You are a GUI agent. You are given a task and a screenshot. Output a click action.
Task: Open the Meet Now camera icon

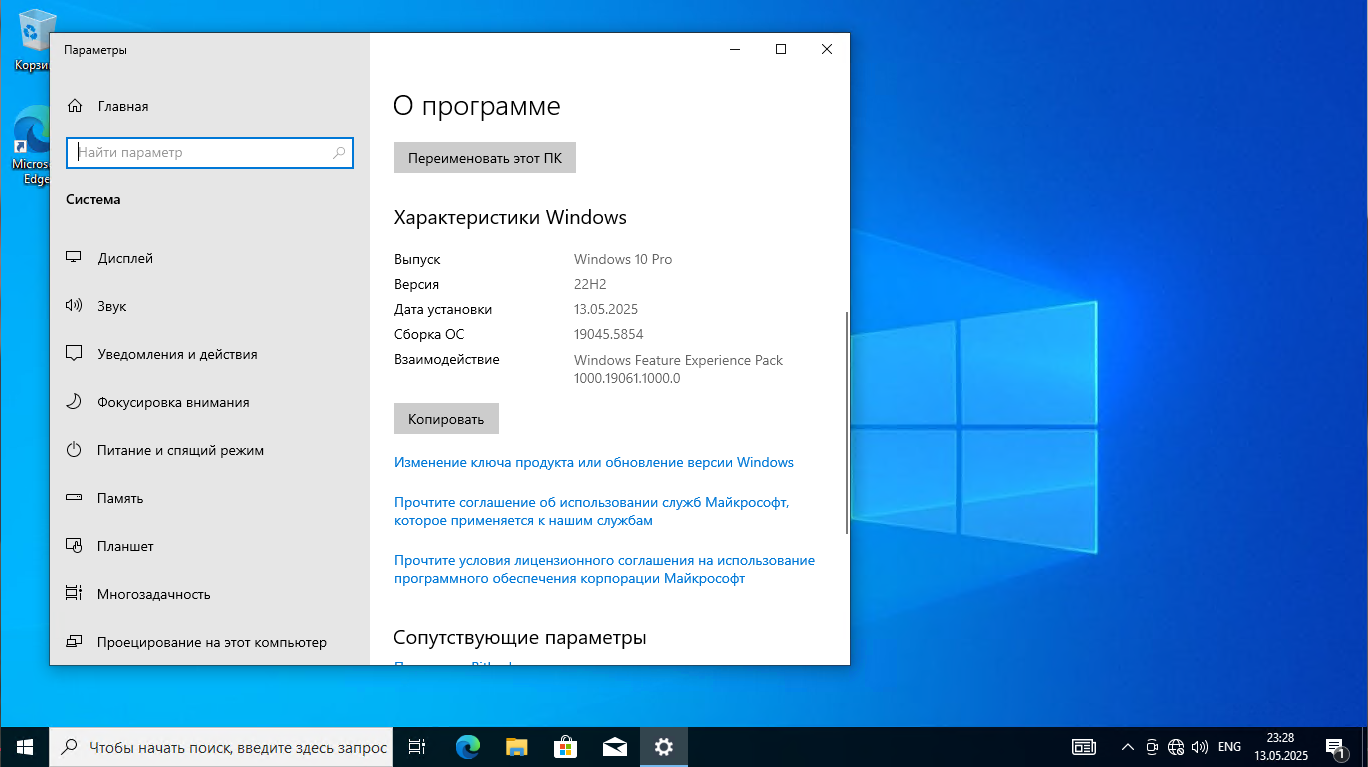click(1152, 747)
